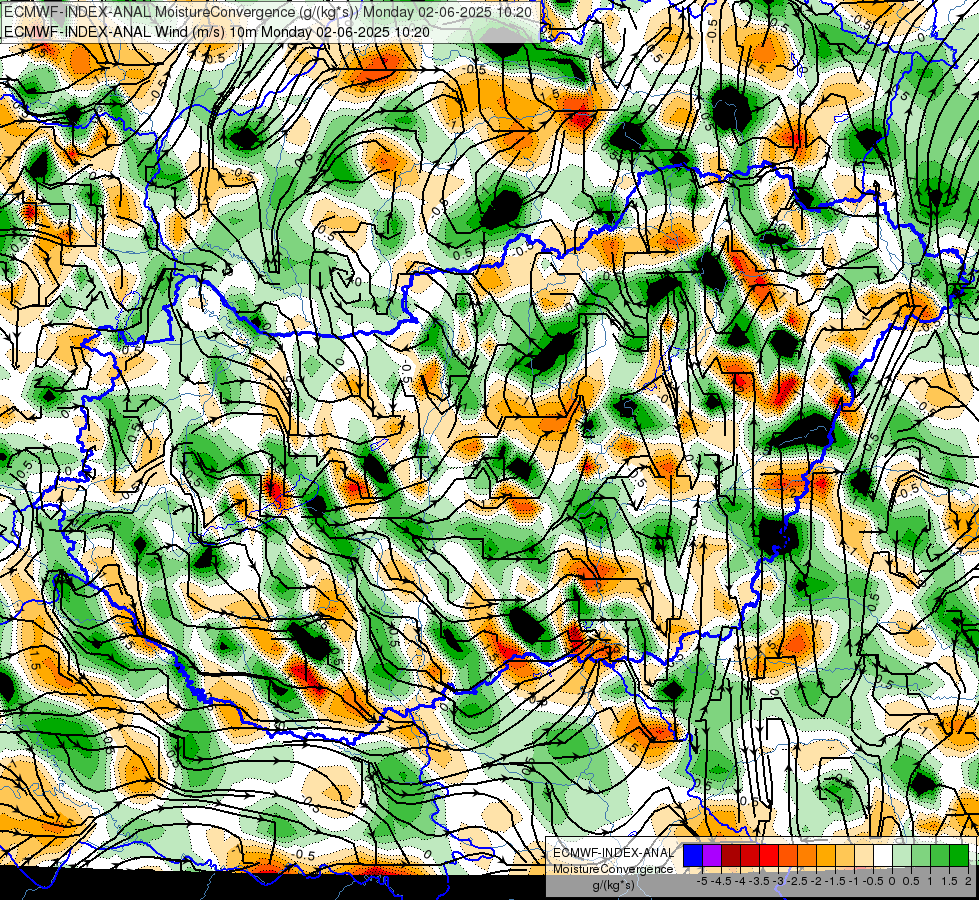The image size is (979, 900).
Task: Select the palest green legend swatch
Action: pos(902,855)
